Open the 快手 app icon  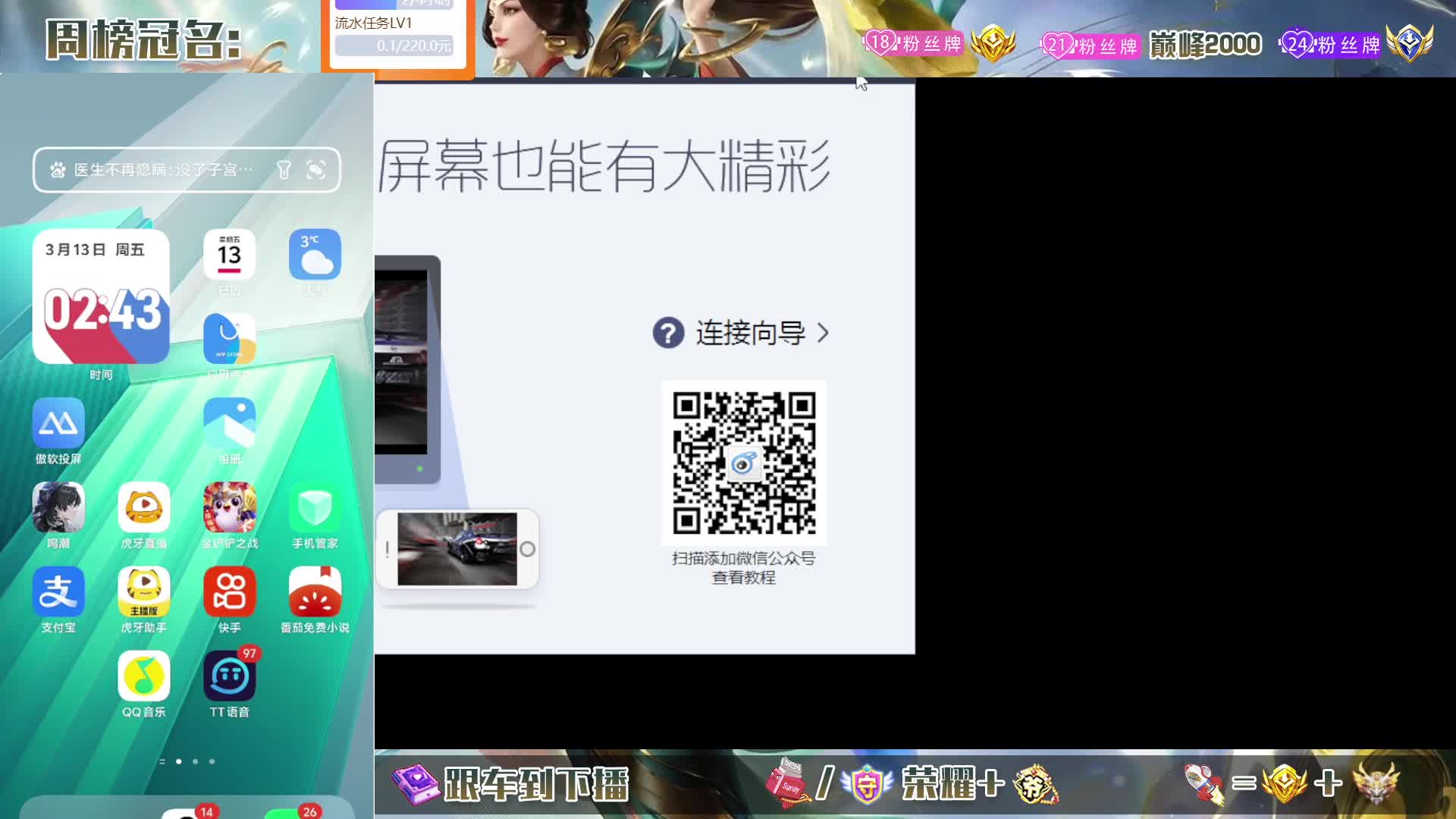(229, 592)
